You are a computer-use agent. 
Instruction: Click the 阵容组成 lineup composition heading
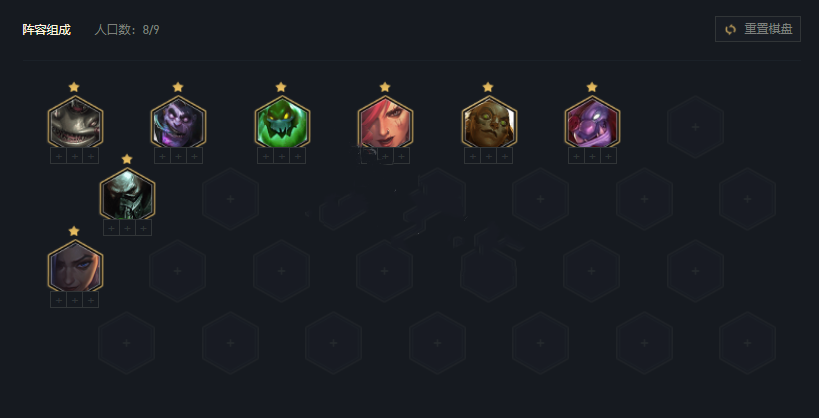pyautogui.click(x=46, y=29)
